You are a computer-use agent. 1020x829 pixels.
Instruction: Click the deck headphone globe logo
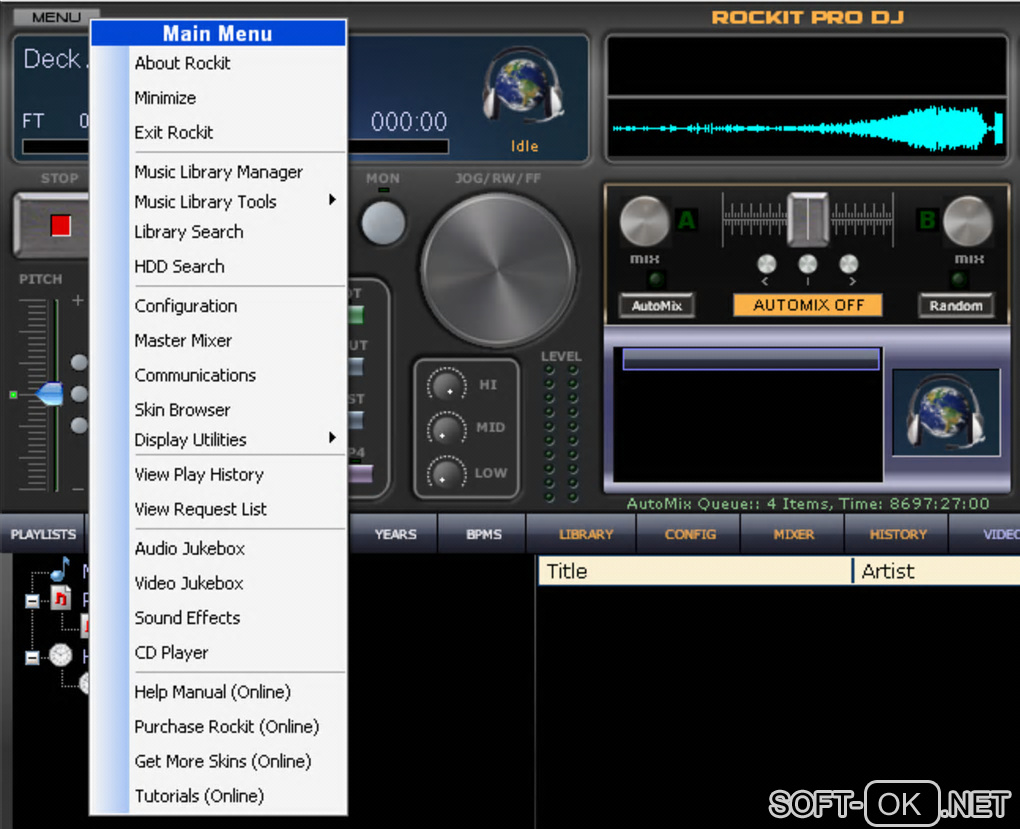pyautogui.click(x=522, y=86)
